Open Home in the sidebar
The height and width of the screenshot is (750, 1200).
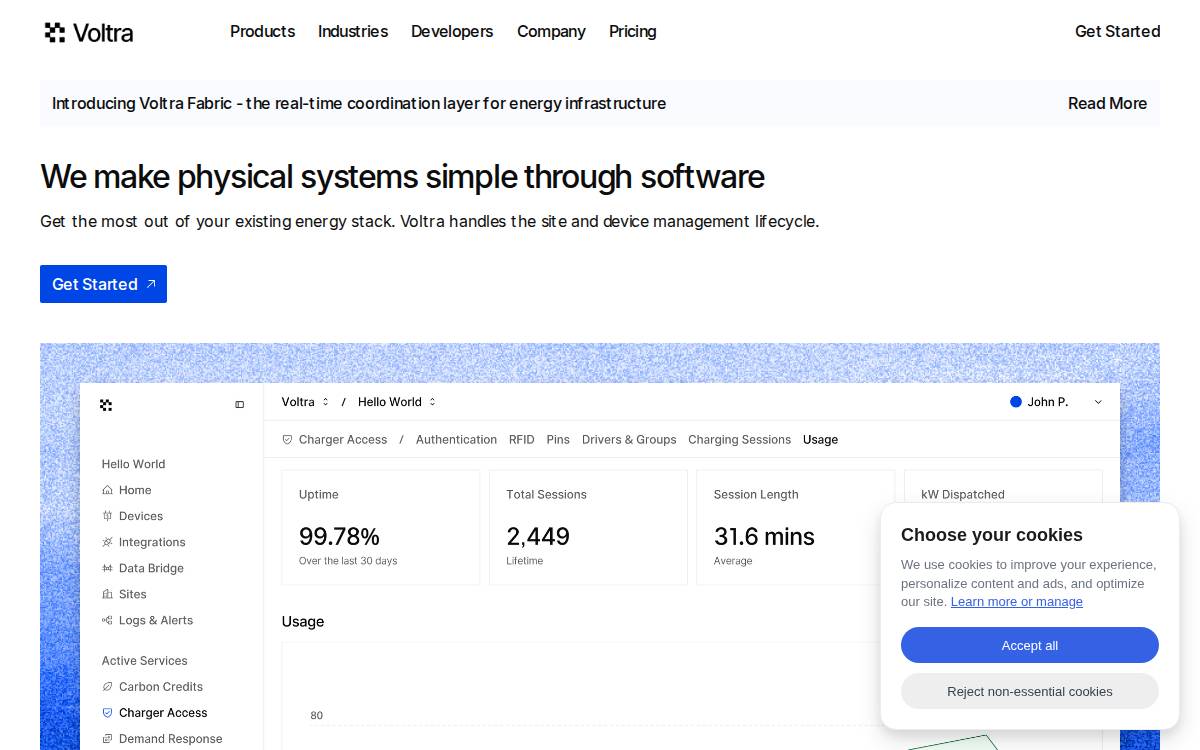(x=135, y=490)
